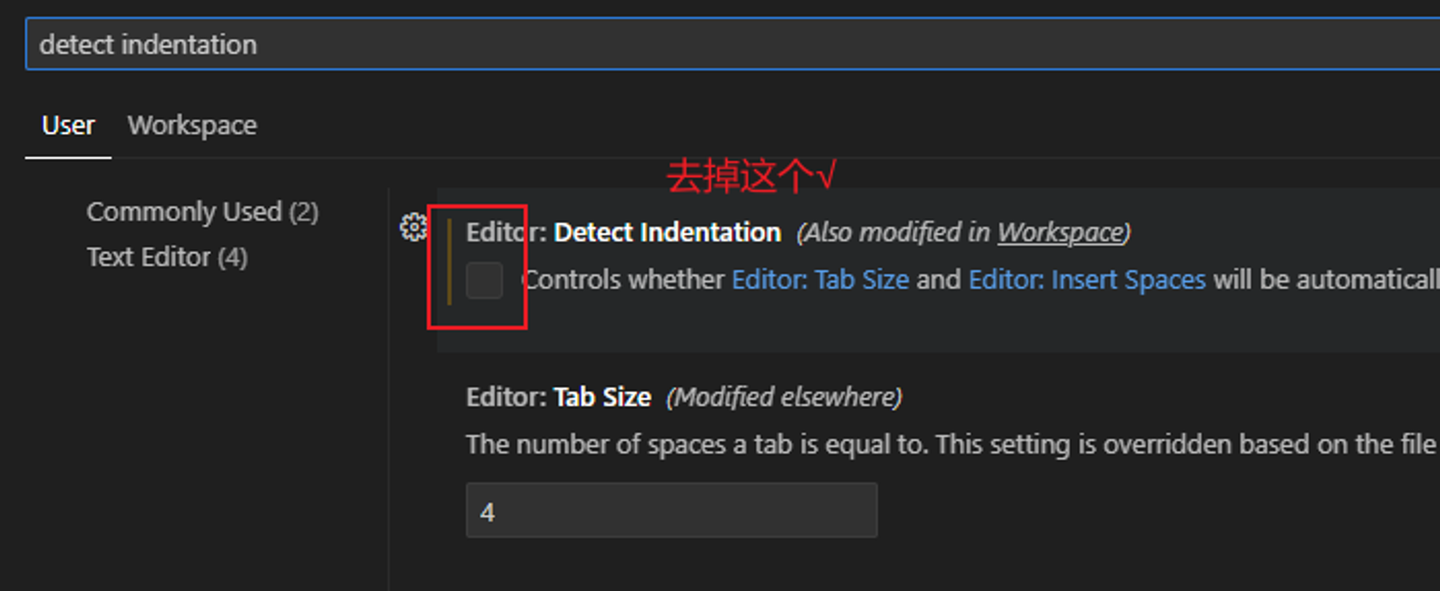This screenshot has width=1440, height=591.
Task: Open the gear icon next to Detect Indentation
Action: pyautogui.click(x=411, y=228)
